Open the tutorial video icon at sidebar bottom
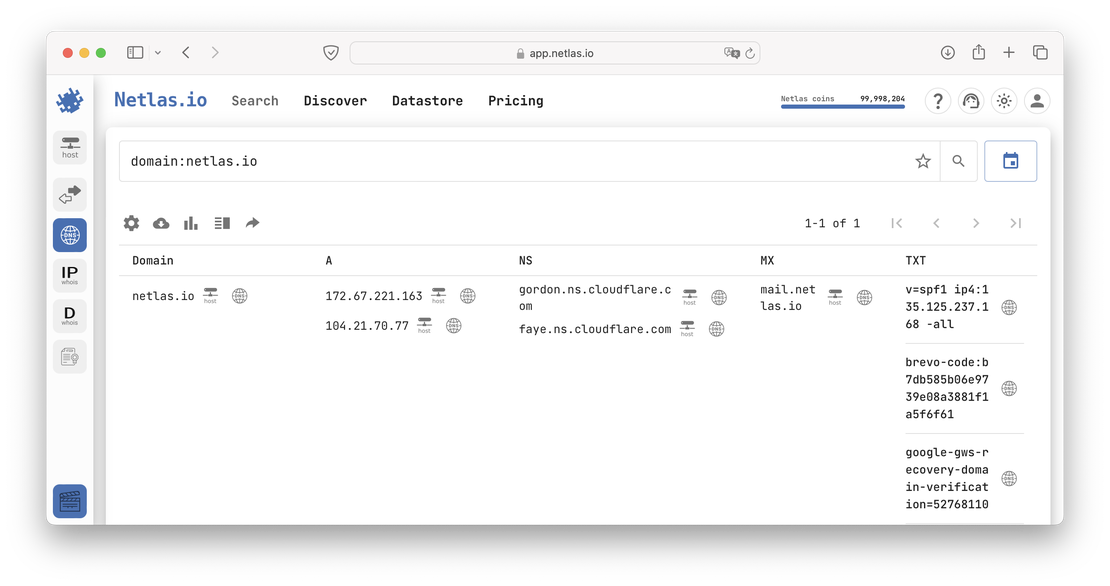 (70, 501)
